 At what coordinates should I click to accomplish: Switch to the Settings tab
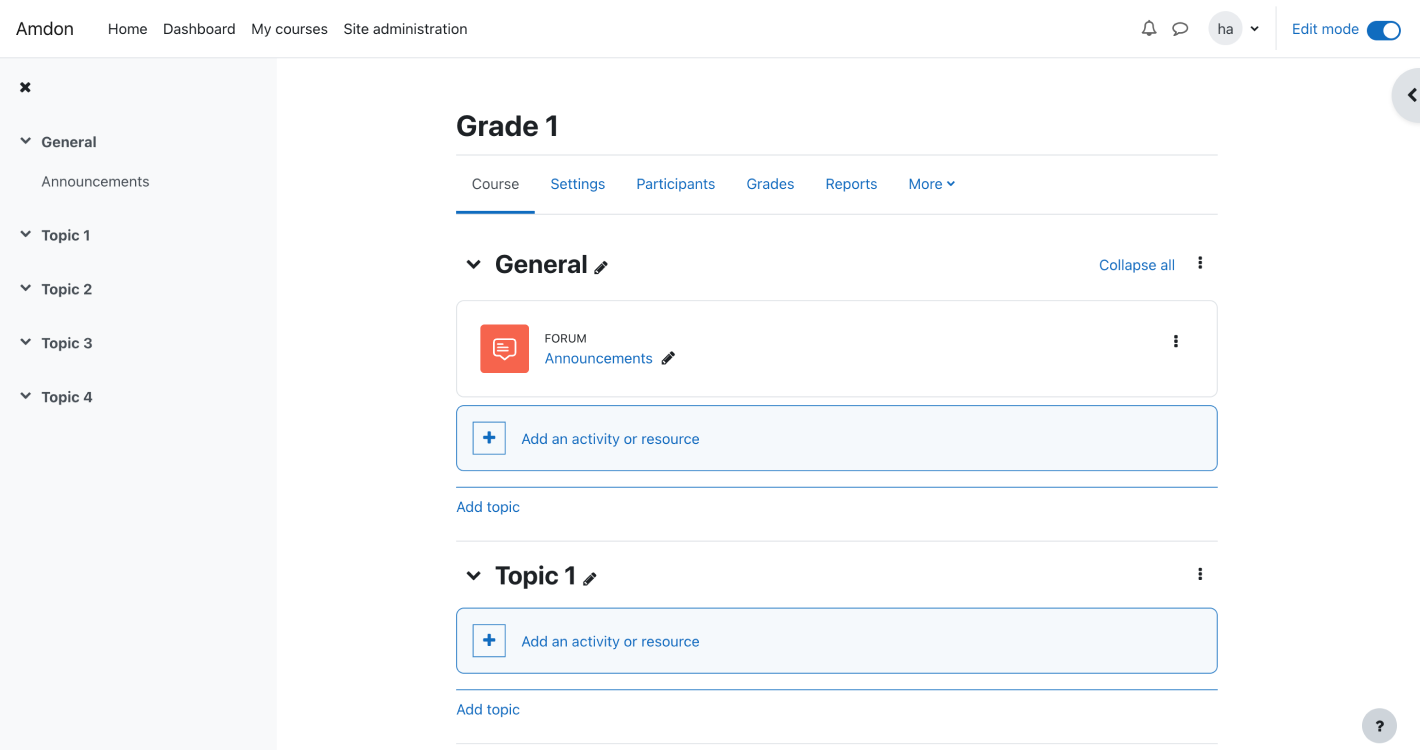[577, 184]
